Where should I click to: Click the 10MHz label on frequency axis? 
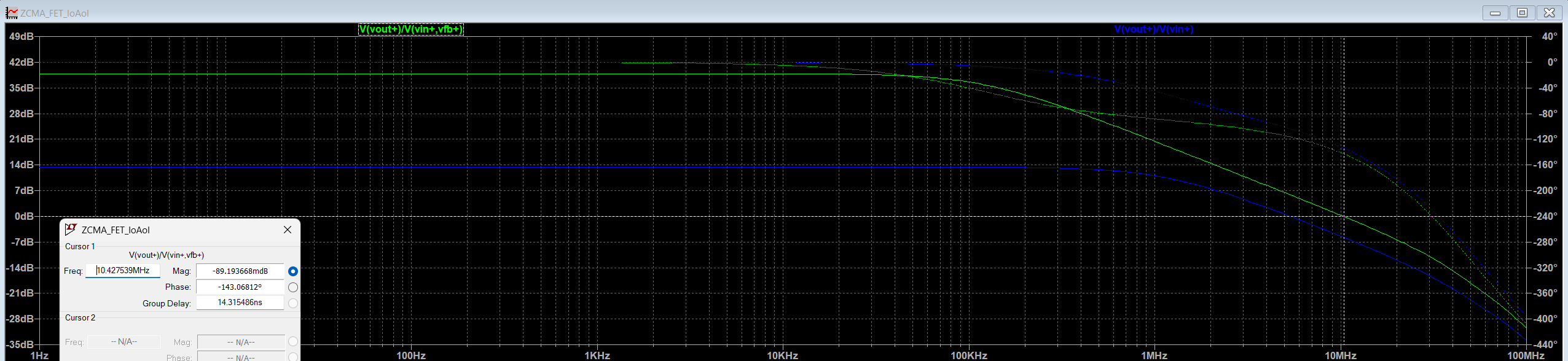(1340, 355)
